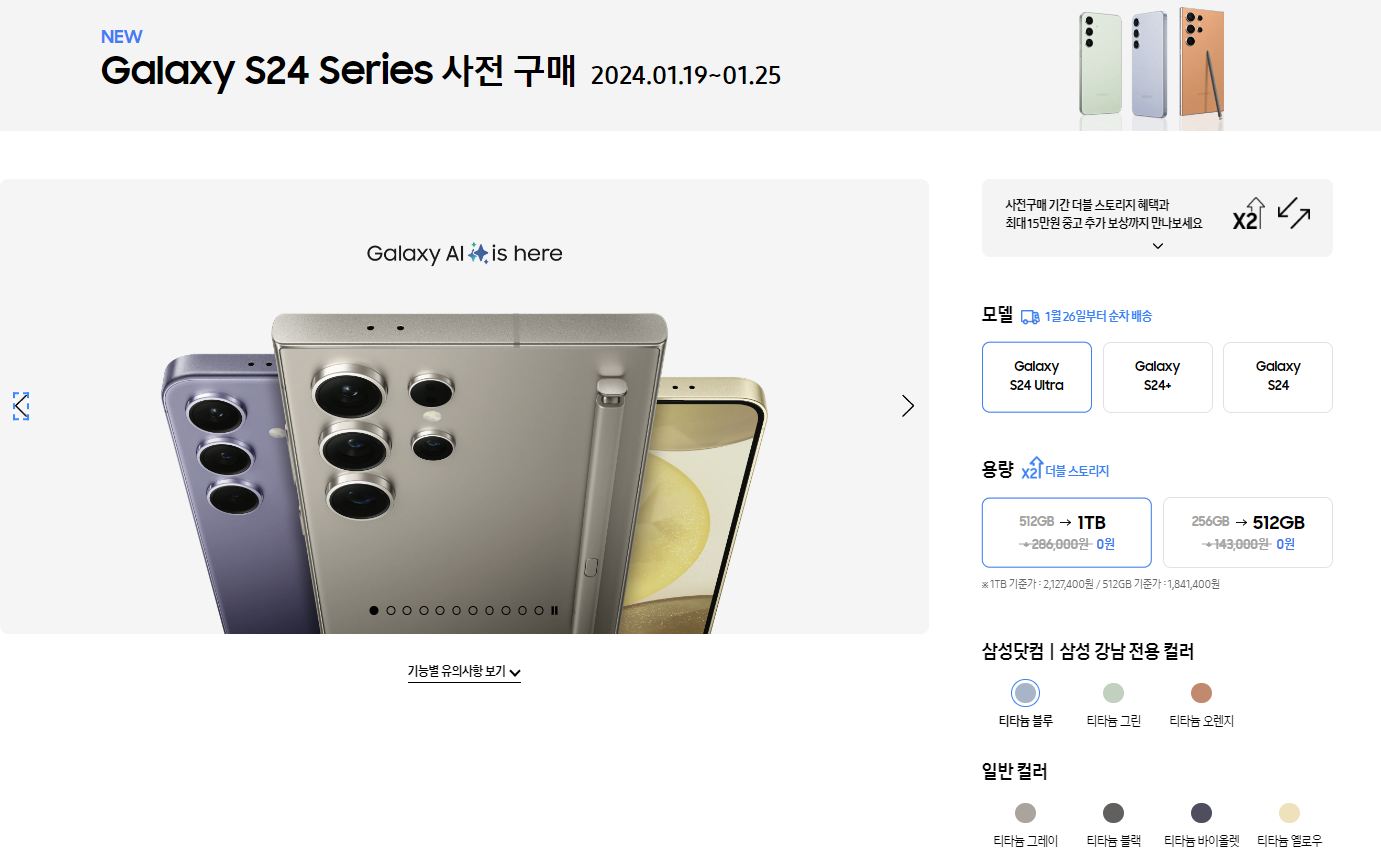Click the delivery truck icon beside 모델
The height and width of the screenshot is (866, 1381).
tap(1030, 317)
